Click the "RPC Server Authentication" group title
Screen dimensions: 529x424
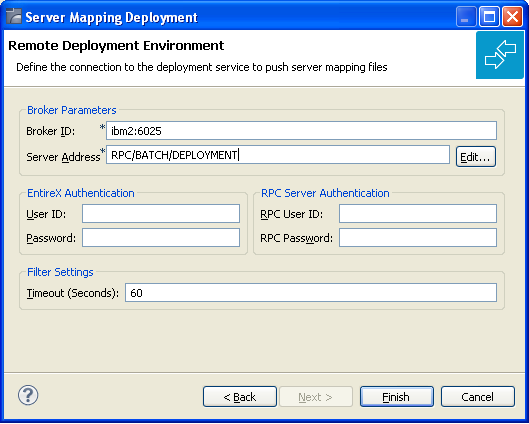[x=325, y=193]
